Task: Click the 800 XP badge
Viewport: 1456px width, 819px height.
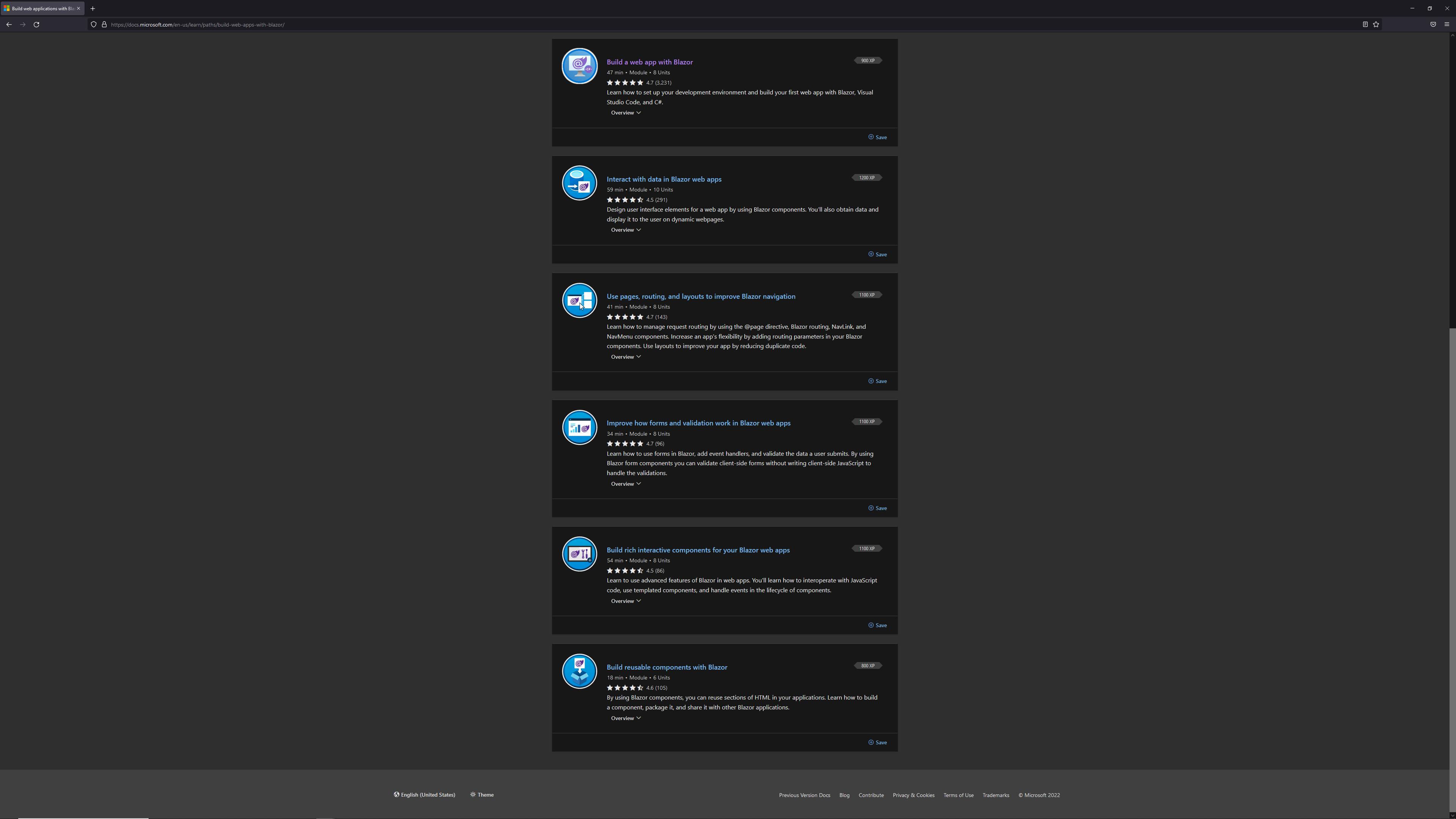Action: click(868, 665)
